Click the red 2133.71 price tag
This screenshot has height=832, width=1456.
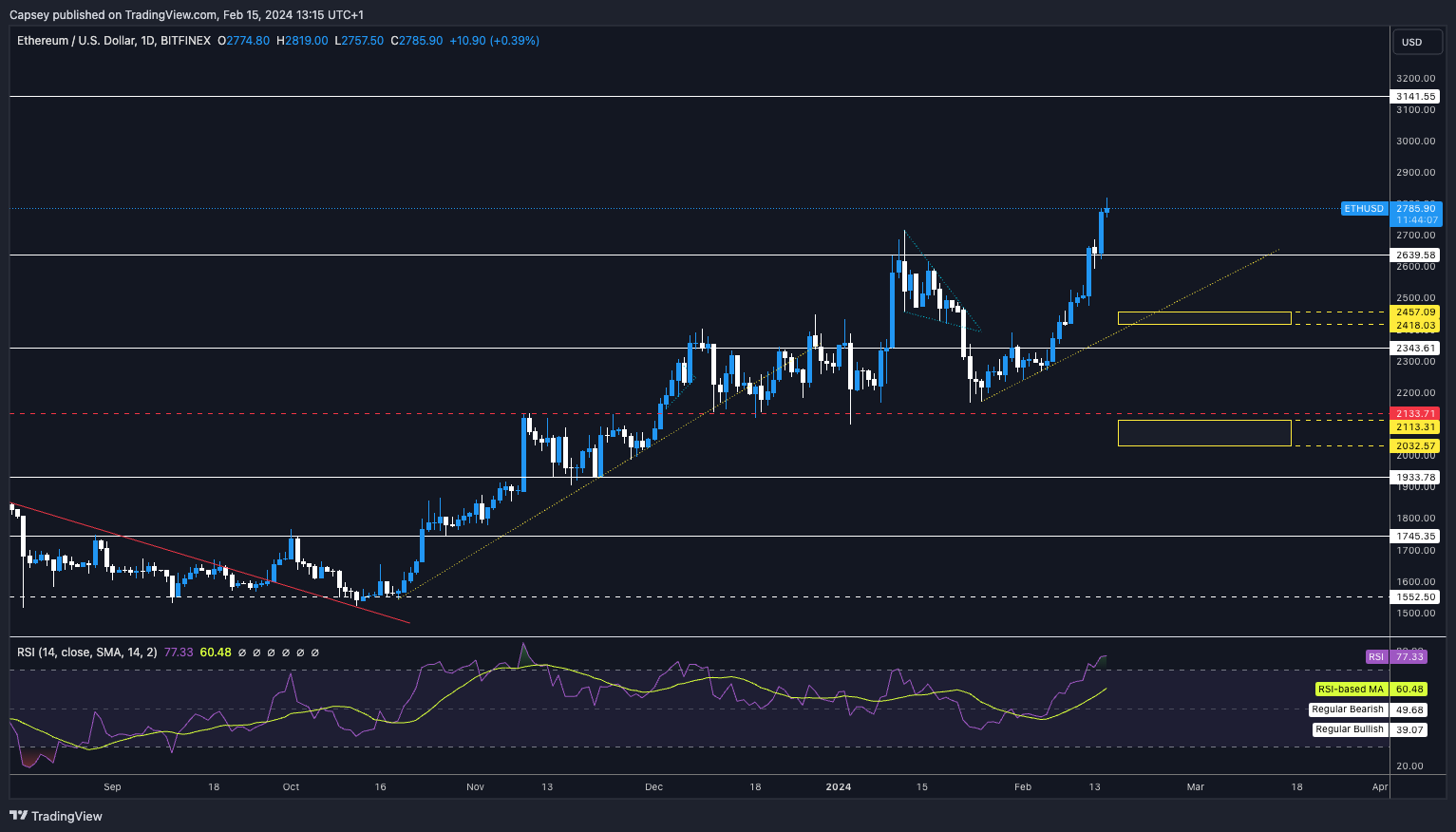click(1415, 413)
